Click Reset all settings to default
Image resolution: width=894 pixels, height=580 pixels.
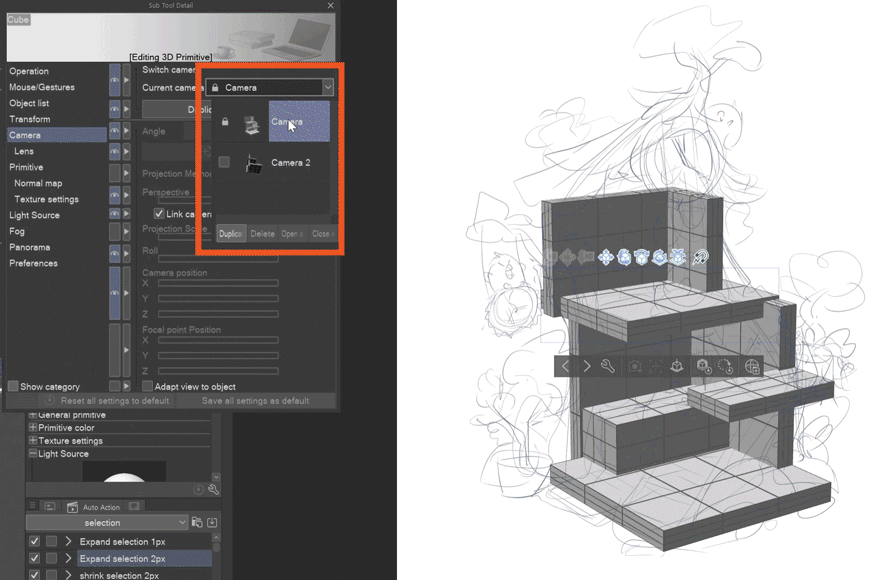click(x=108, y=400)
